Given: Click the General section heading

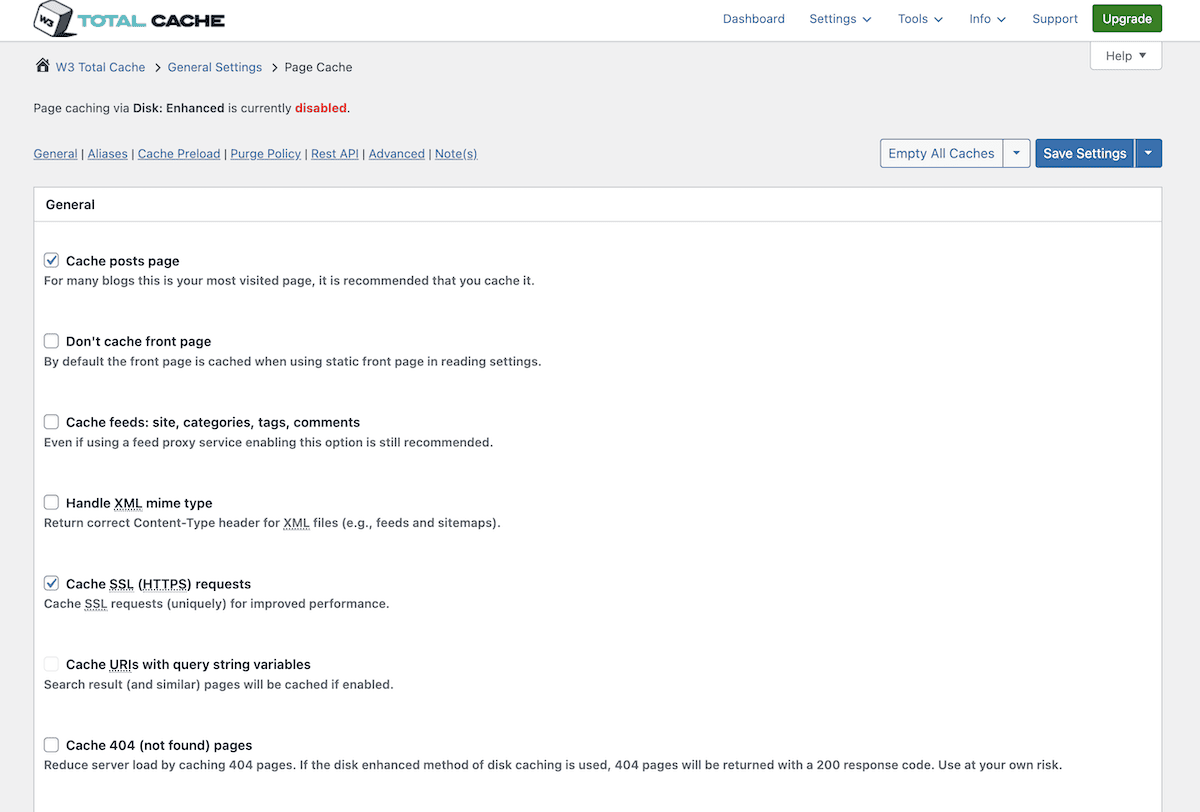Looking at the screenshot, I should tap(70, 204).
